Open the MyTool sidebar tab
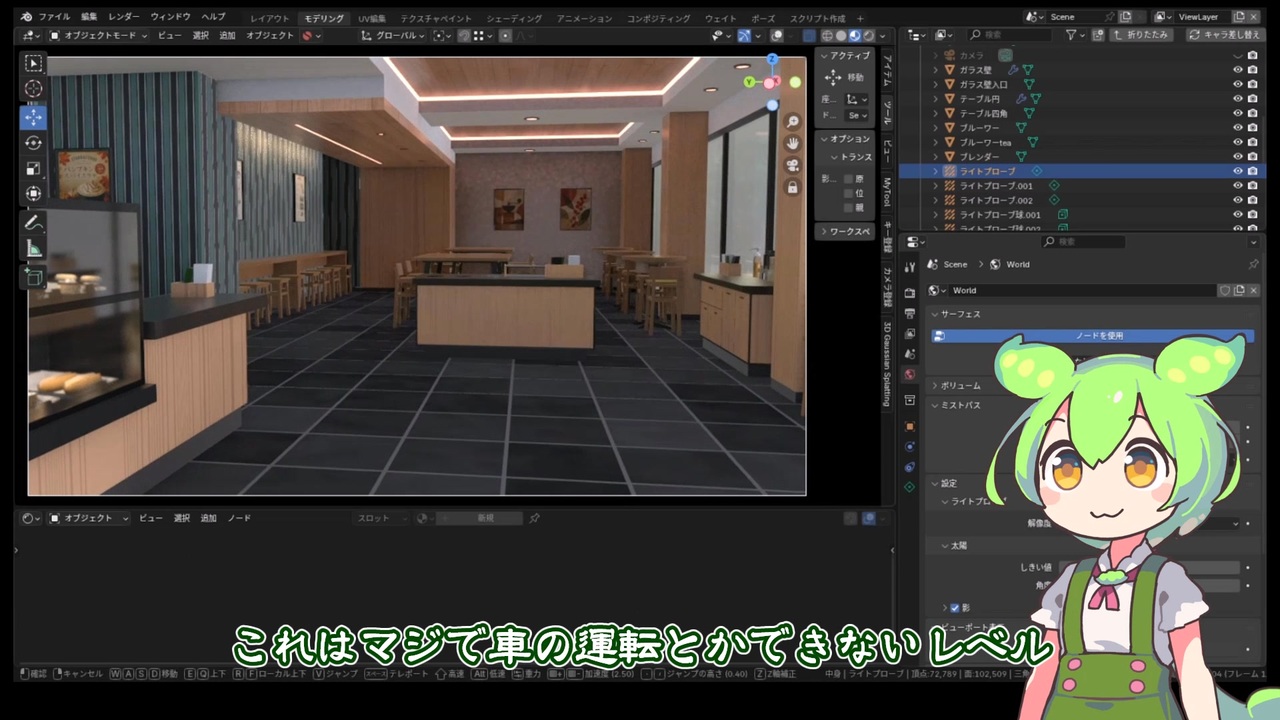Image resolution: width=1280 pixels, height=720 pixels. tap(886, 193)
